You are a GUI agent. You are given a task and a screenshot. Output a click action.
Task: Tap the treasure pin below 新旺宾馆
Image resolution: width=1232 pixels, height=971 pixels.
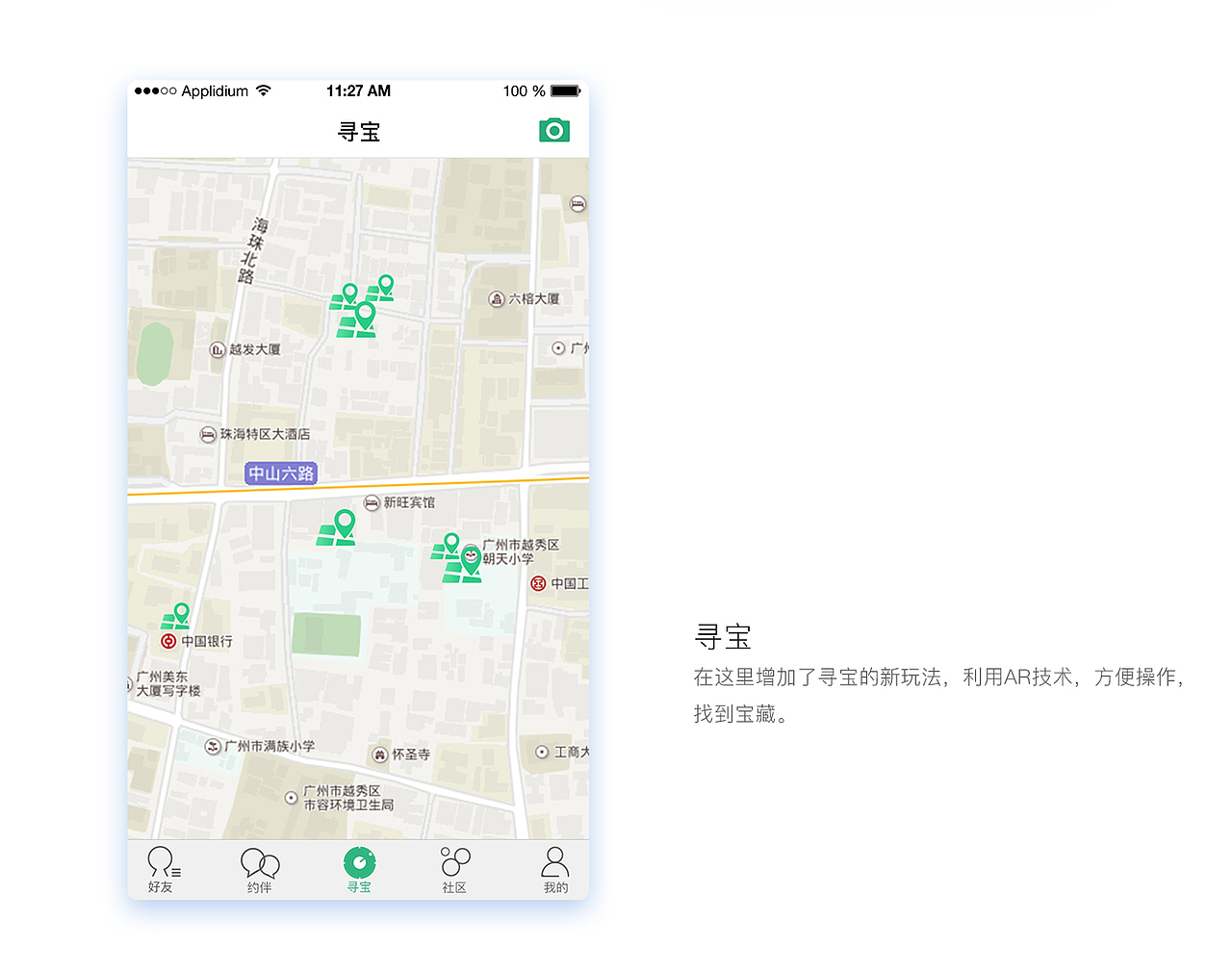tap(339, 524)
